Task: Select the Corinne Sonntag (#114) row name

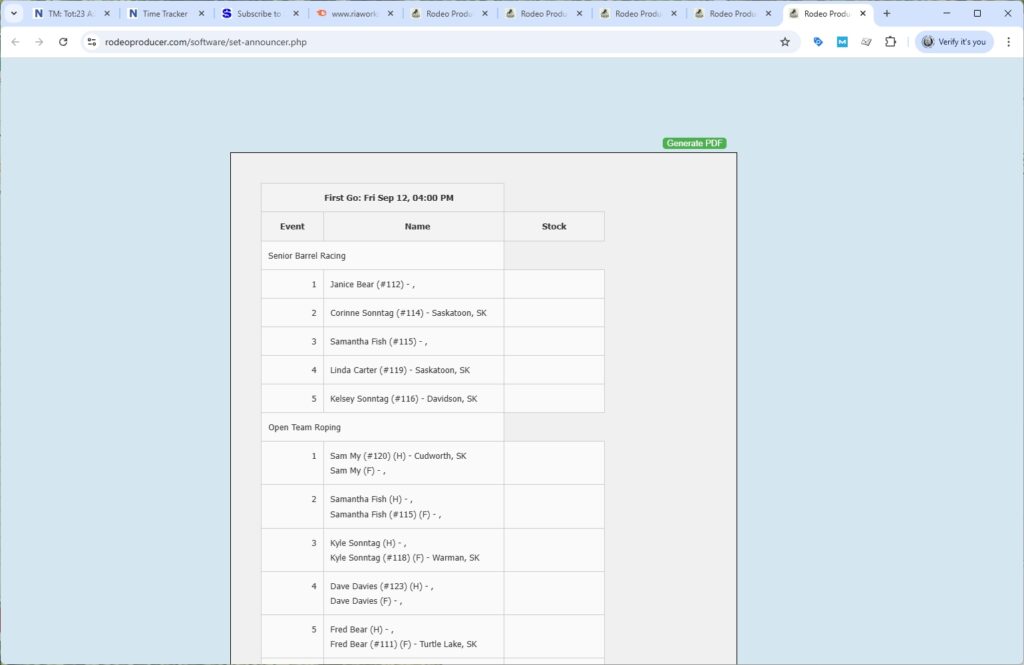Action: (408, 313)
